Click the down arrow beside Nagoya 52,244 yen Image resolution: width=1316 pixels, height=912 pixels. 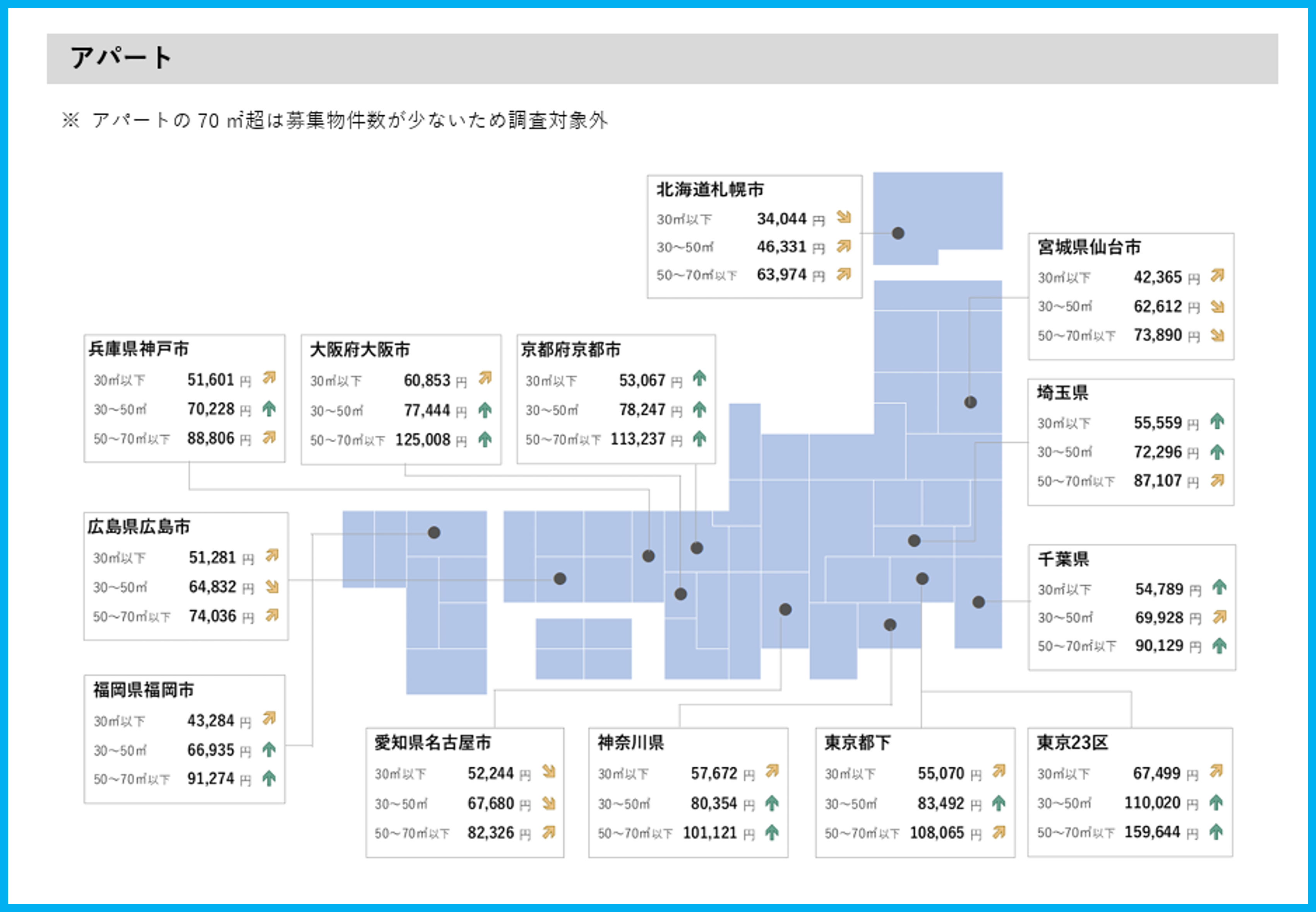(x=549, y=772)
